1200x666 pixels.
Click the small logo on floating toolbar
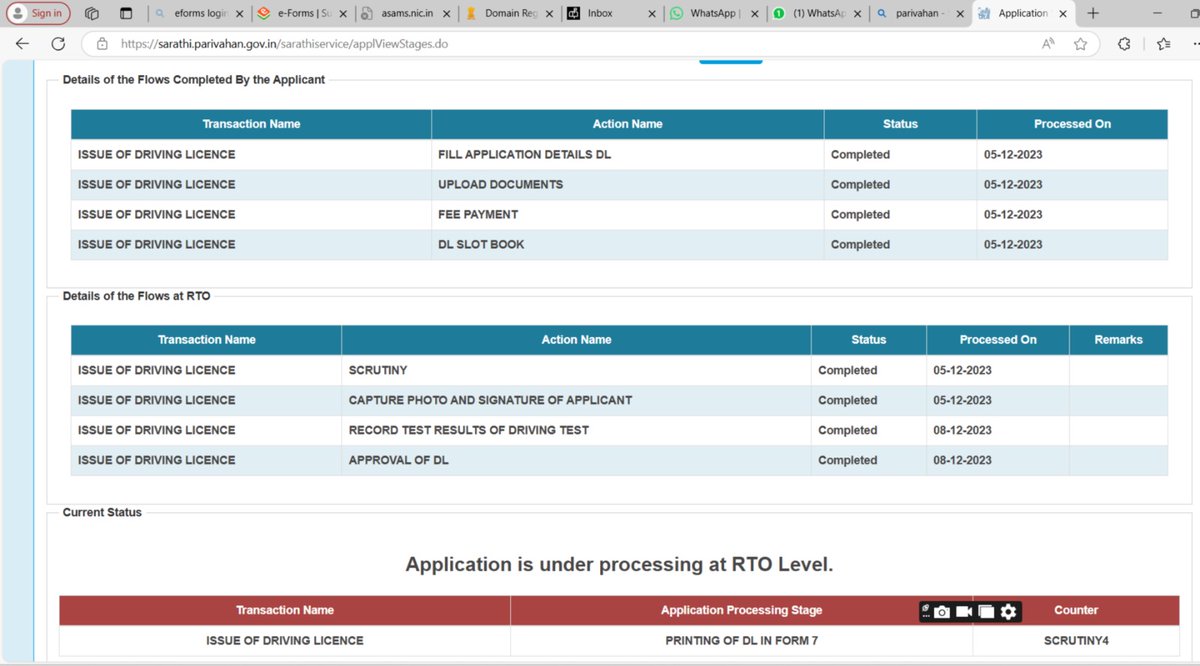pyautogui.click(x=926, y=609)
